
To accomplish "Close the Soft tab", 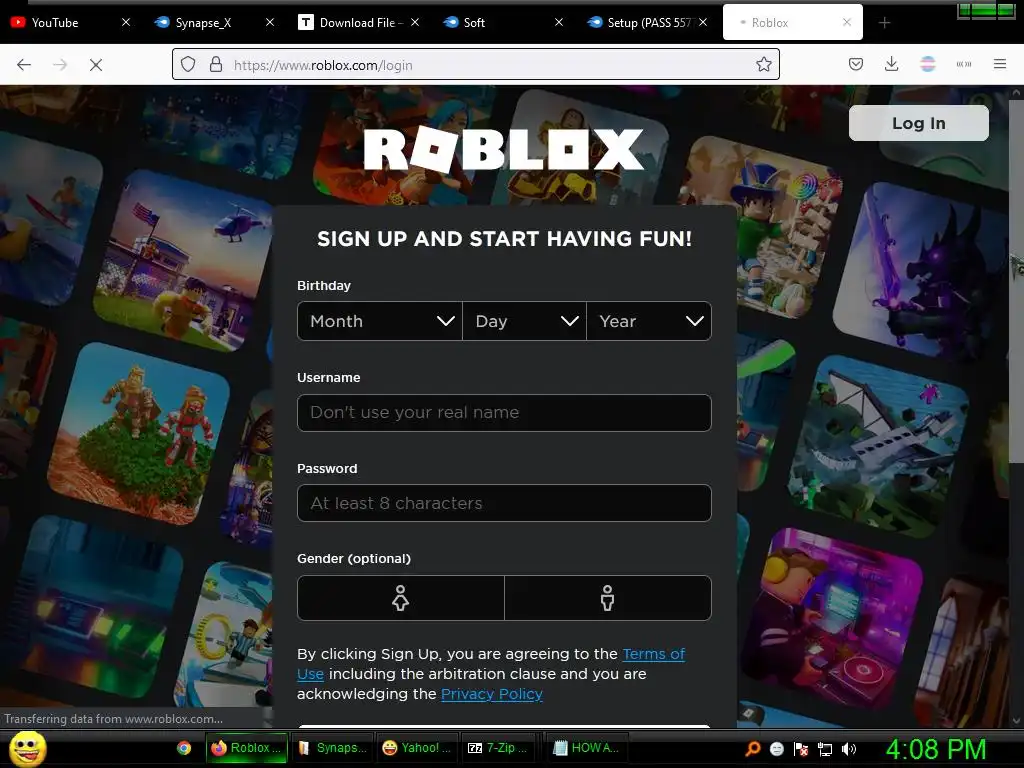I will tap(559, 22).
